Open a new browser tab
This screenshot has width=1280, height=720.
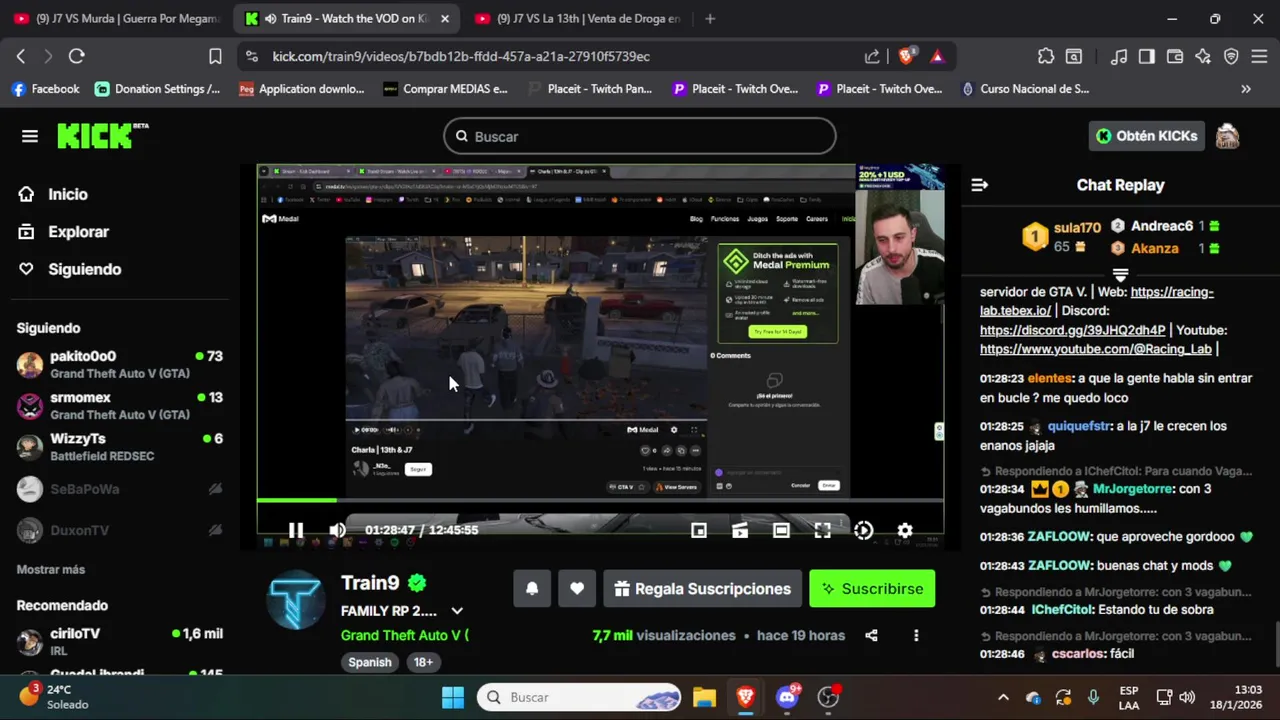tap(710, 18)
